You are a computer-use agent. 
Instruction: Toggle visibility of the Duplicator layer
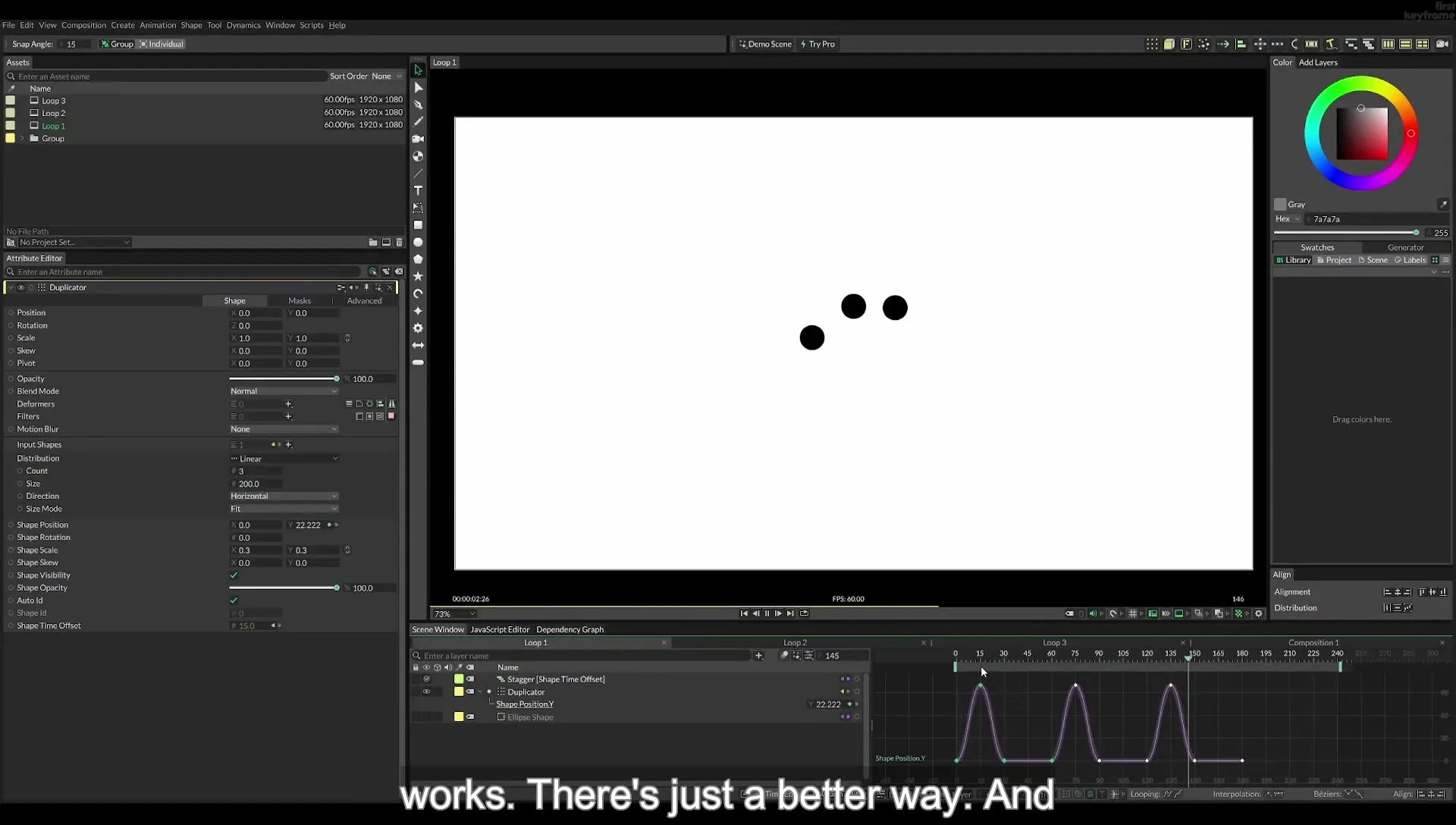[426, 692]
